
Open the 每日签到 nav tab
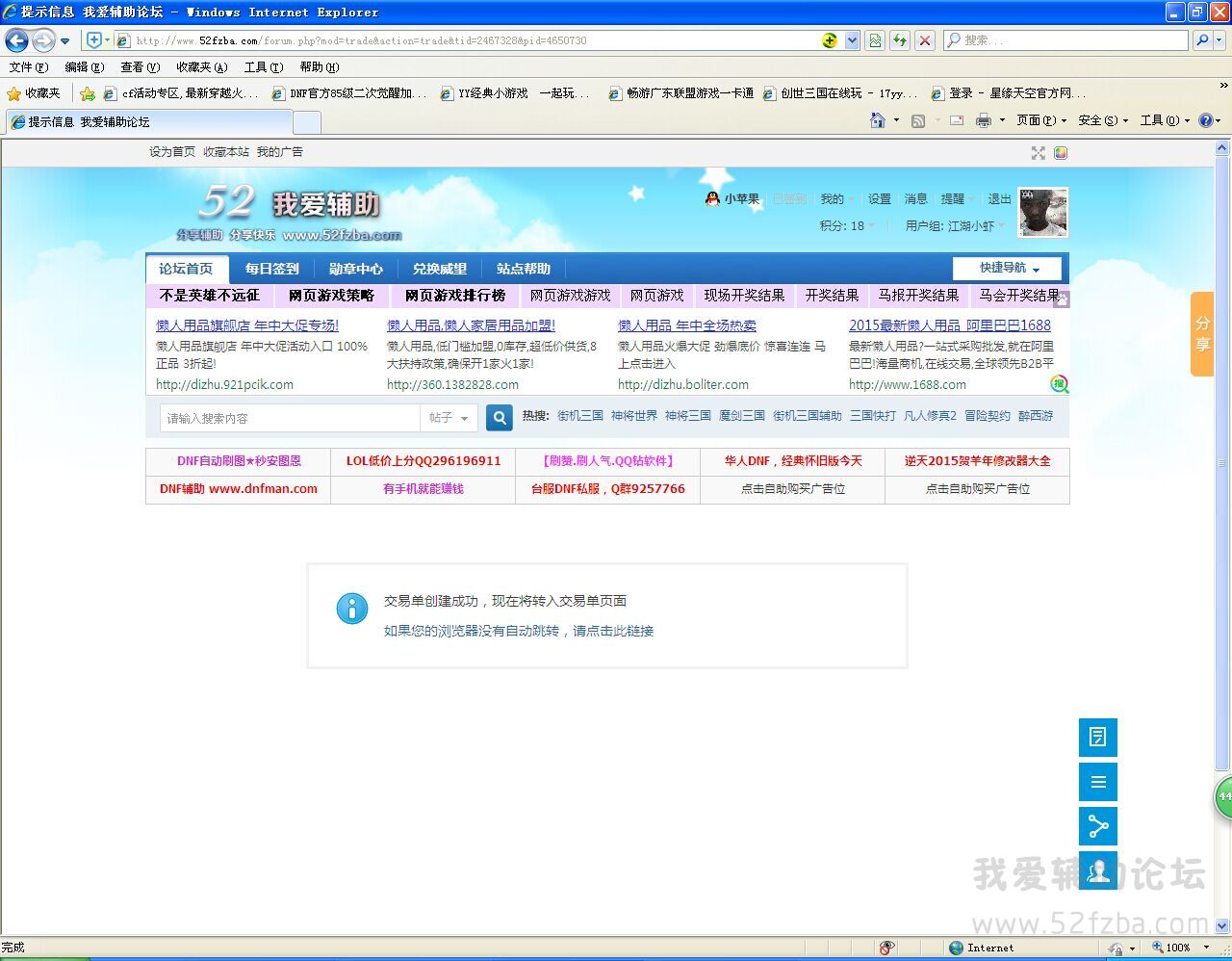click(x=271, y=269)
